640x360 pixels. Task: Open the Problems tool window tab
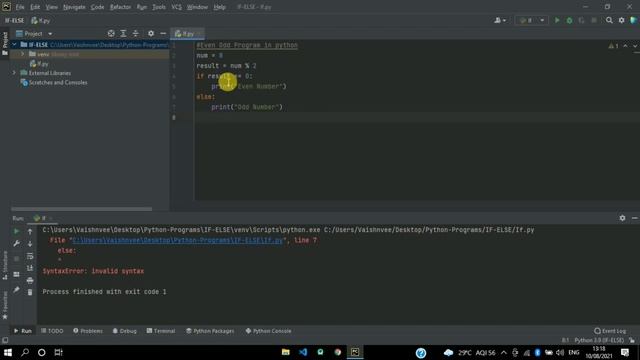[x=88, y=331]
